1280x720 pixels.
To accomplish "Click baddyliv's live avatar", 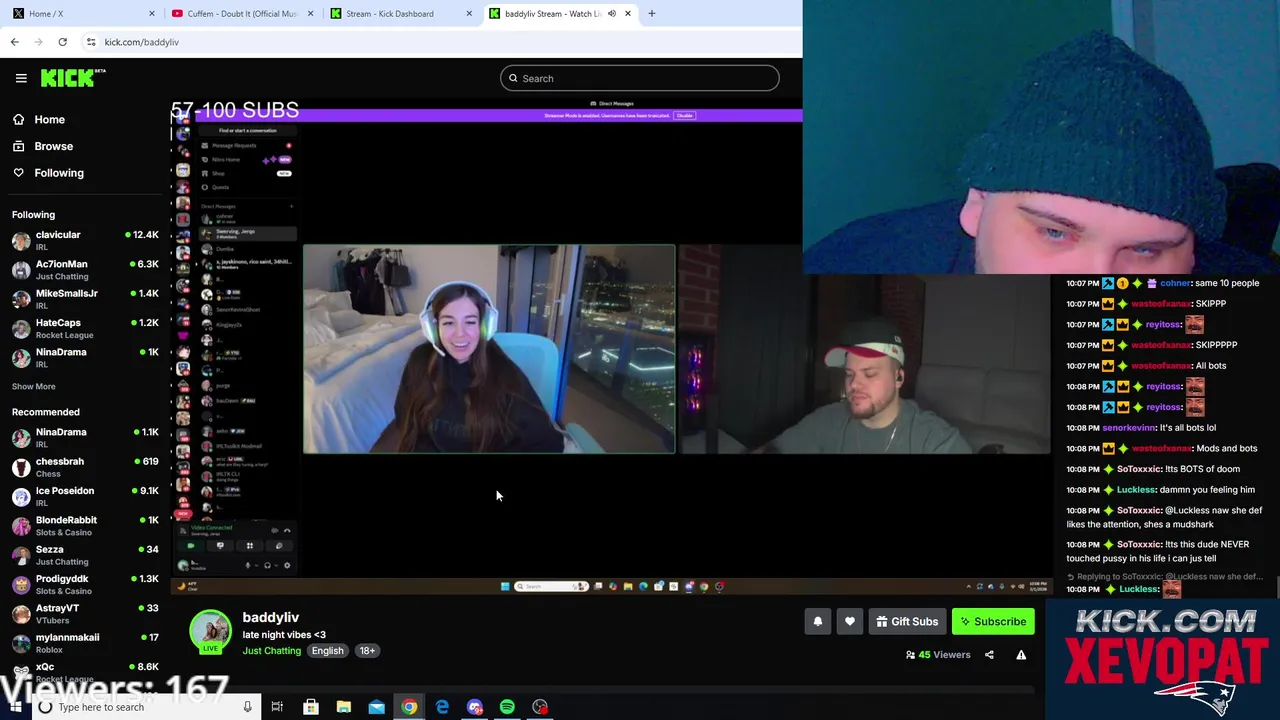I will (x=210, y=631).
